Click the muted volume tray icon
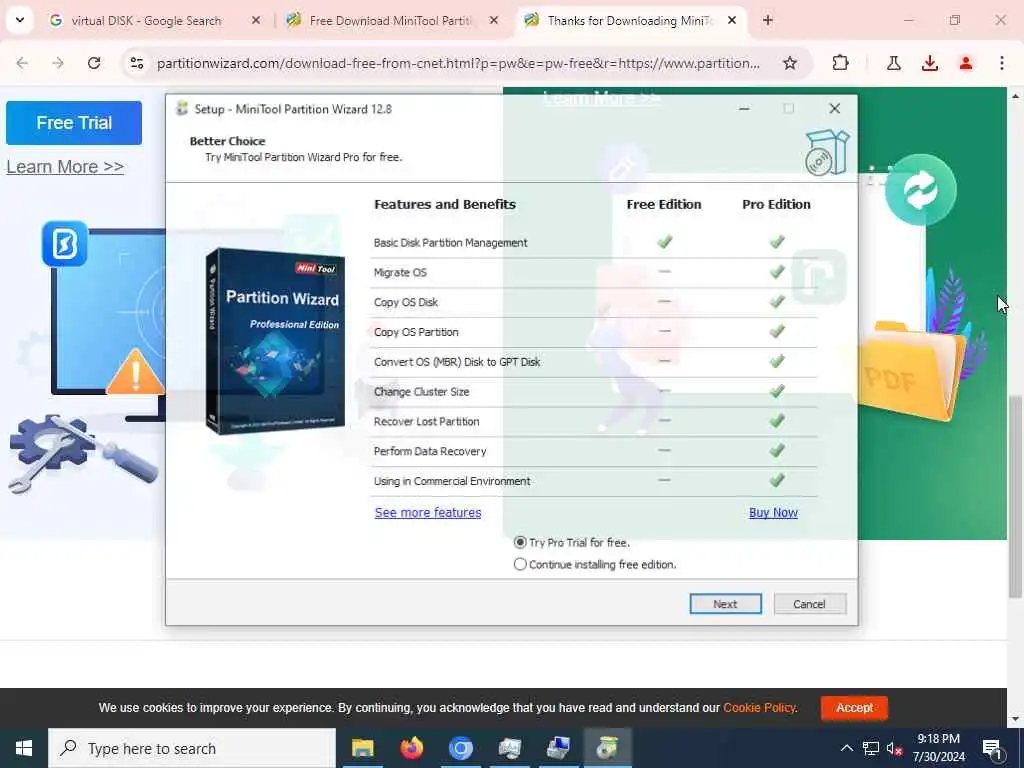This screenshot has height=768, width=1024. tap(894, 748)
